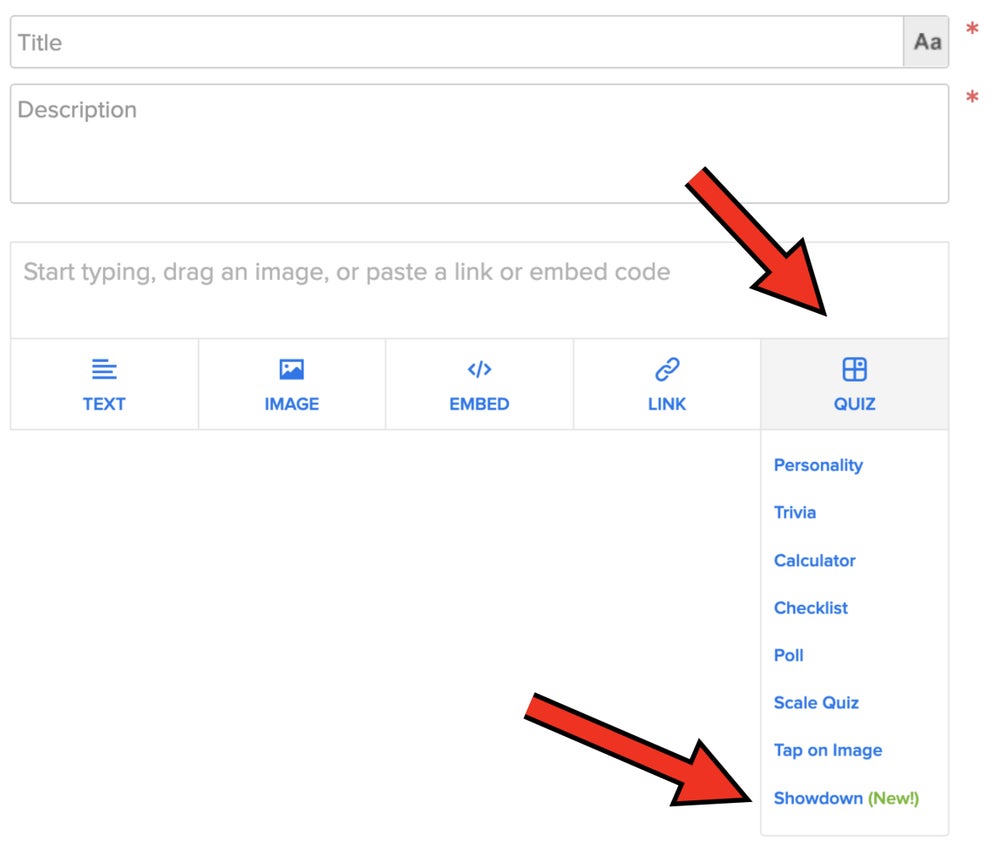The image size is (990, 846).
Task: Select Scale Quiz from the dropdown
Action: click(816, 703)
